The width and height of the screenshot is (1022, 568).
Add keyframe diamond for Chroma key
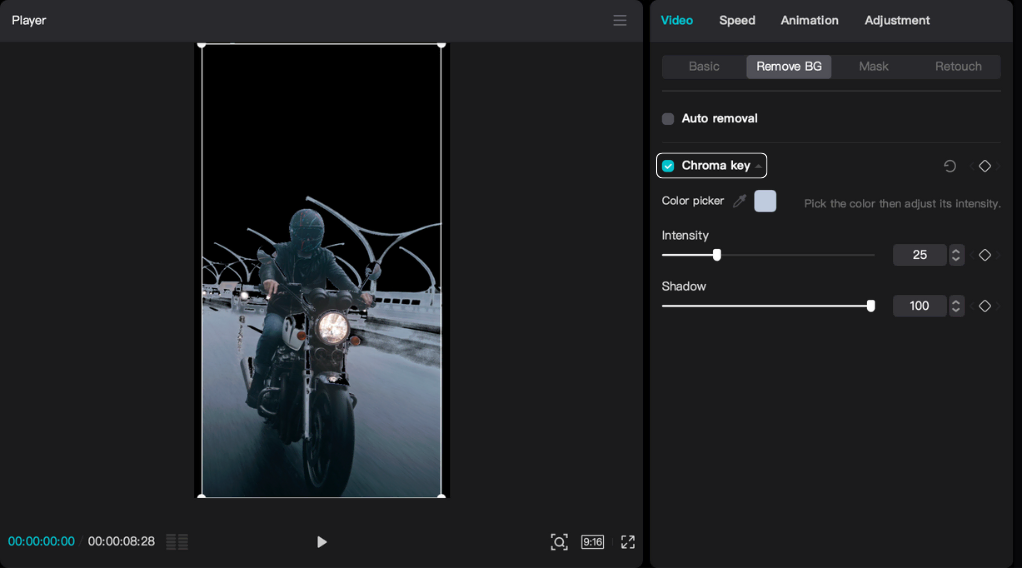tap(985, 166)
